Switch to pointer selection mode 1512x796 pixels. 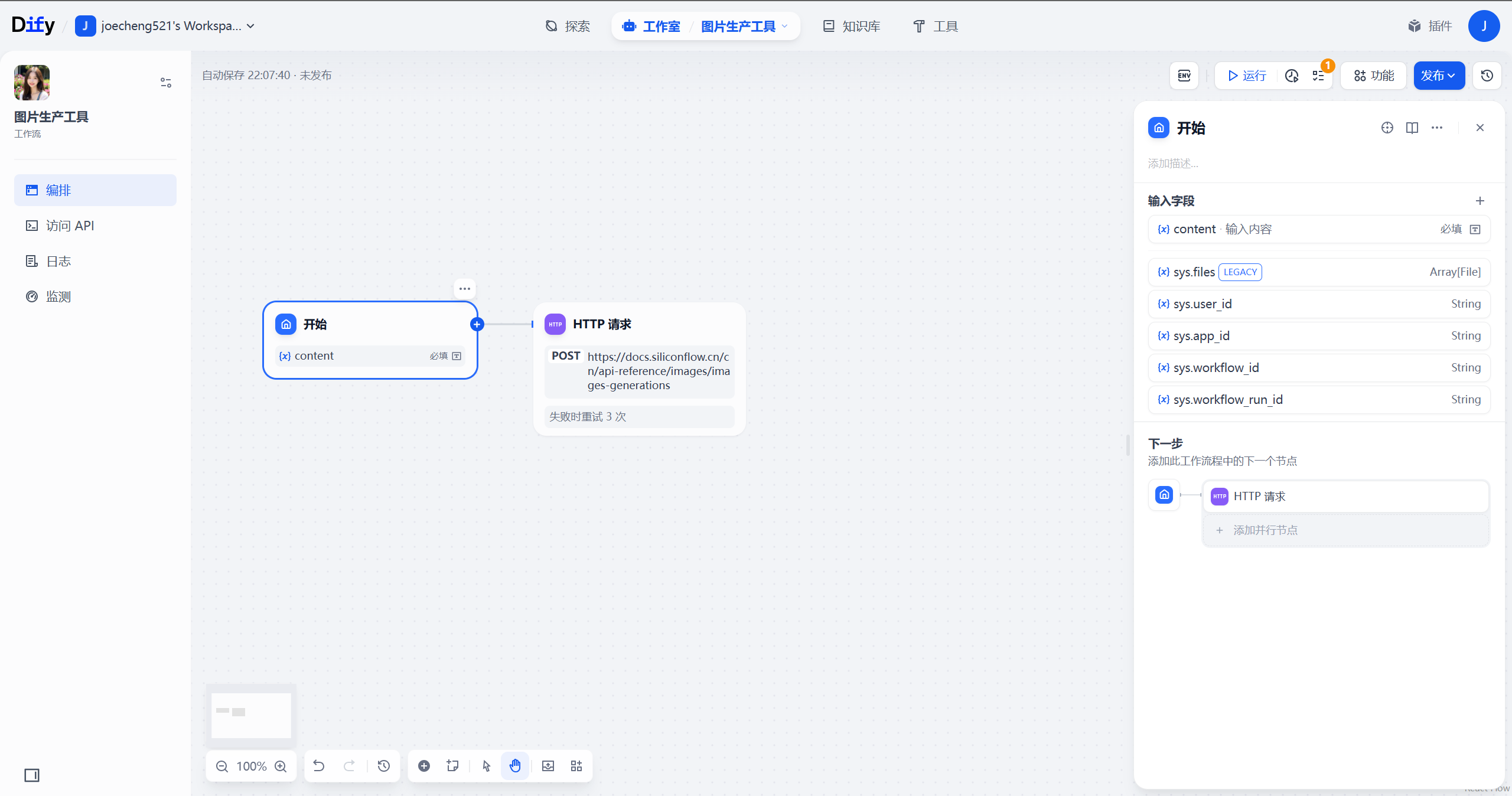(485, 766)
